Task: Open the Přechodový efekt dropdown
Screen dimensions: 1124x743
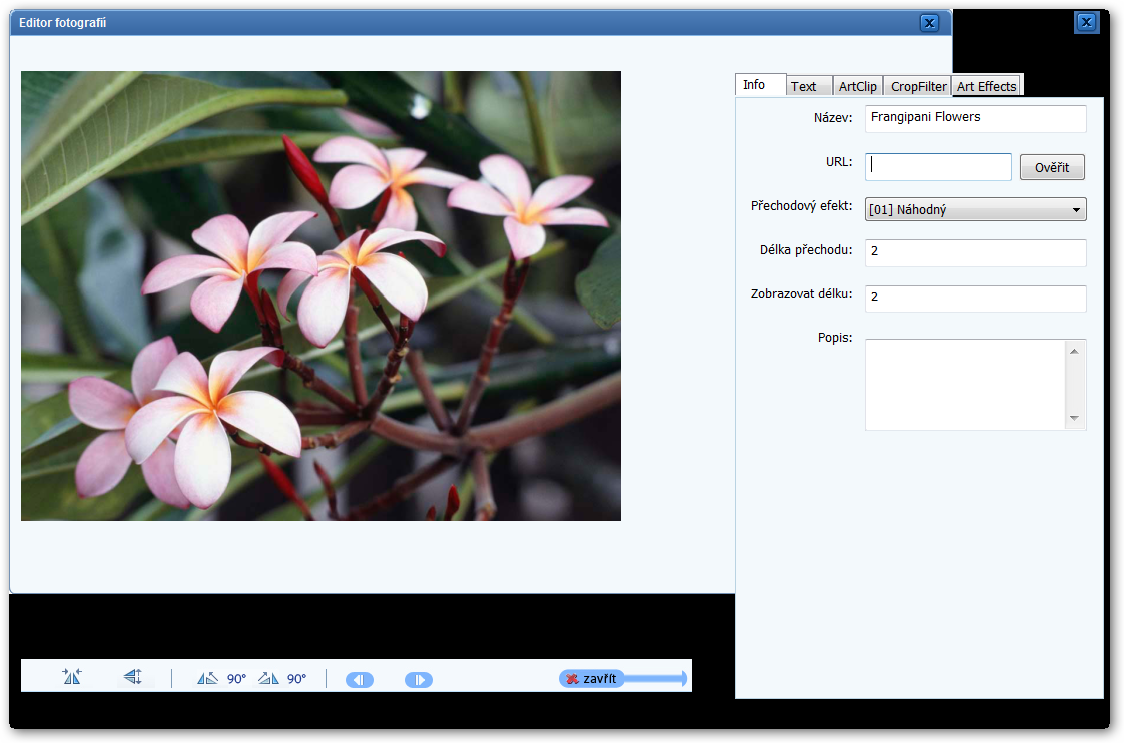Action: [x=976, y=209]
